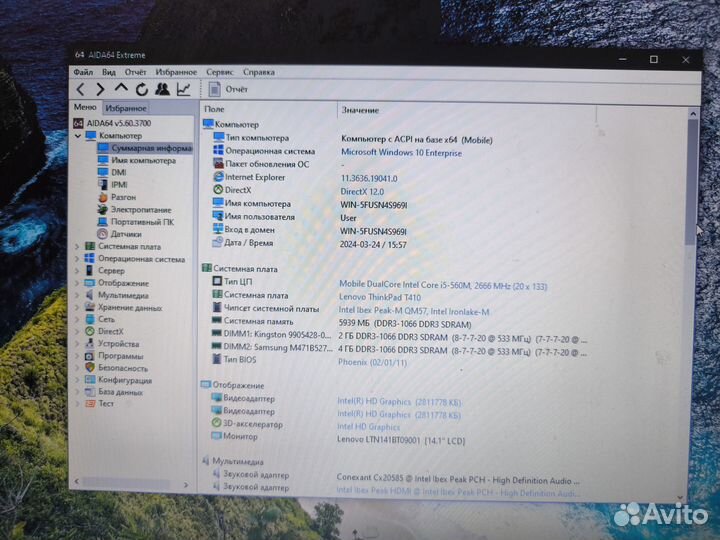Open the Разгон tree item
720x540 pixels.
pos(123,197)
